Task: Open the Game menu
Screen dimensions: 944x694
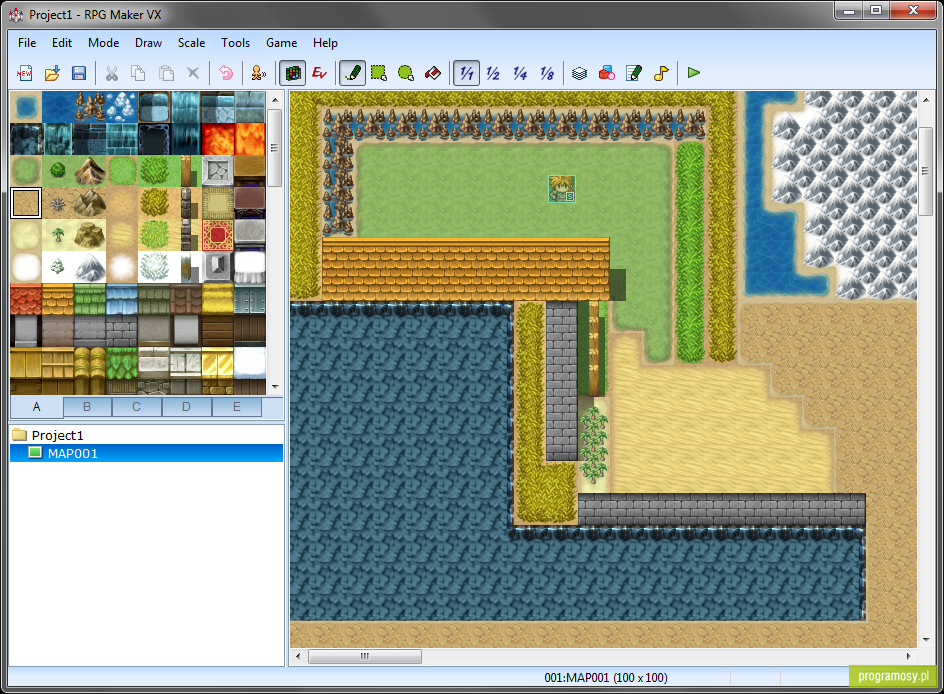Action: (282, 43)
